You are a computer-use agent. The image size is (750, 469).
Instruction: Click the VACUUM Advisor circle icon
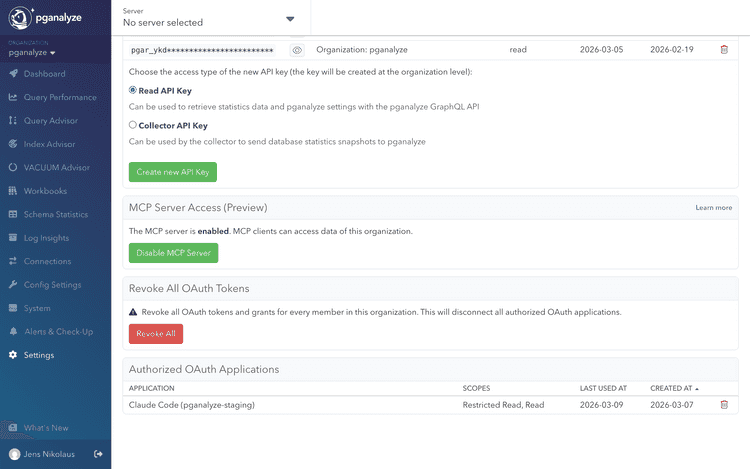point(13,167)
